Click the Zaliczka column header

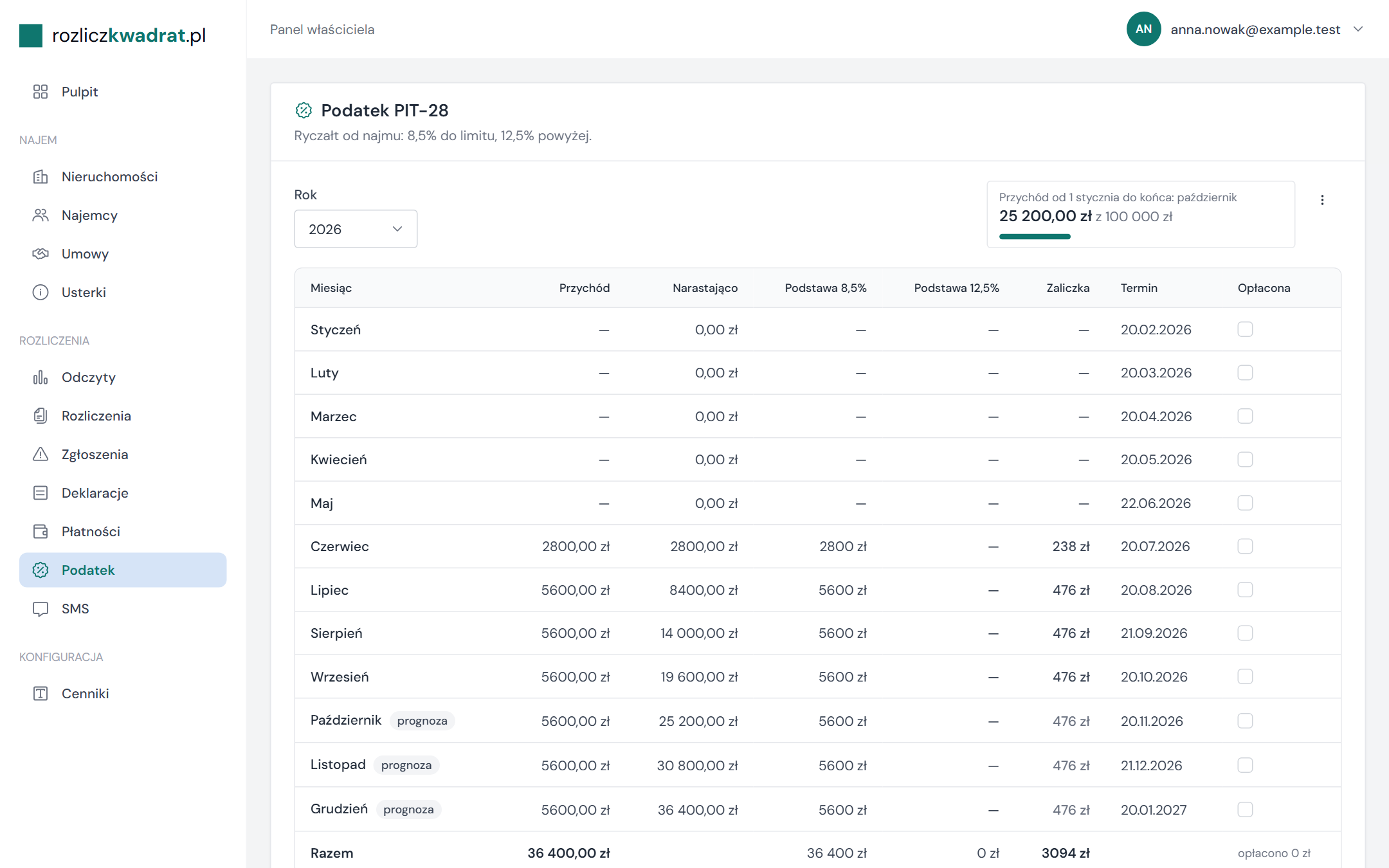click(1067, 288)
